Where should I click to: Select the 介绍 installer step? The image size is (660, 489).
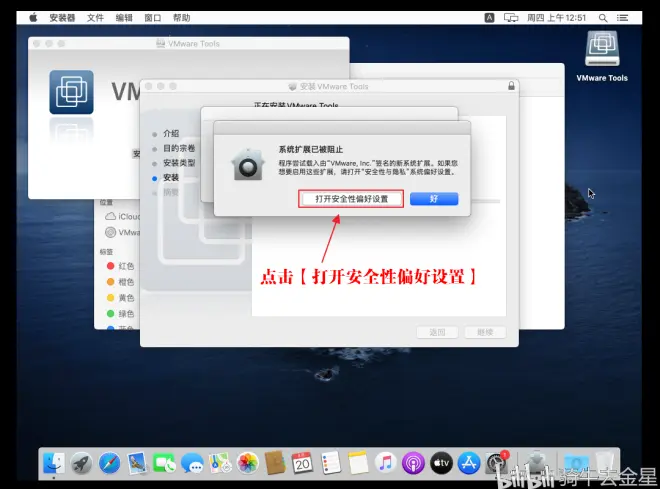click(171, 133)
